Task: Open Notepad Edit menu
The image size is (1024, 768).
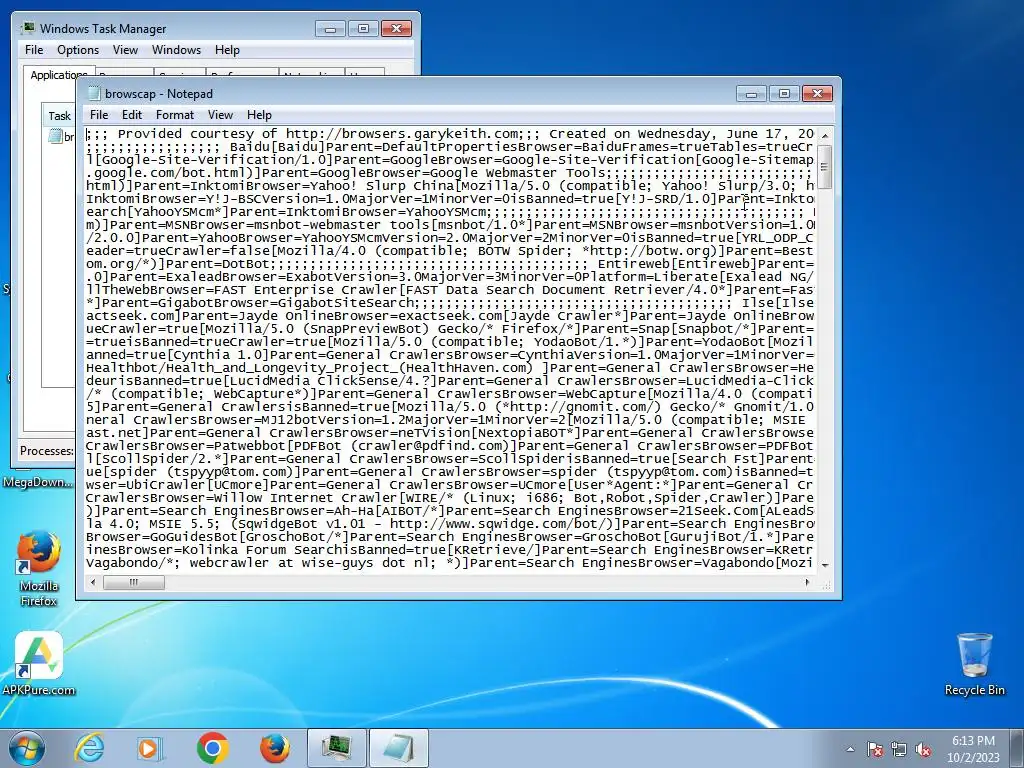Action: coord(131,115)
